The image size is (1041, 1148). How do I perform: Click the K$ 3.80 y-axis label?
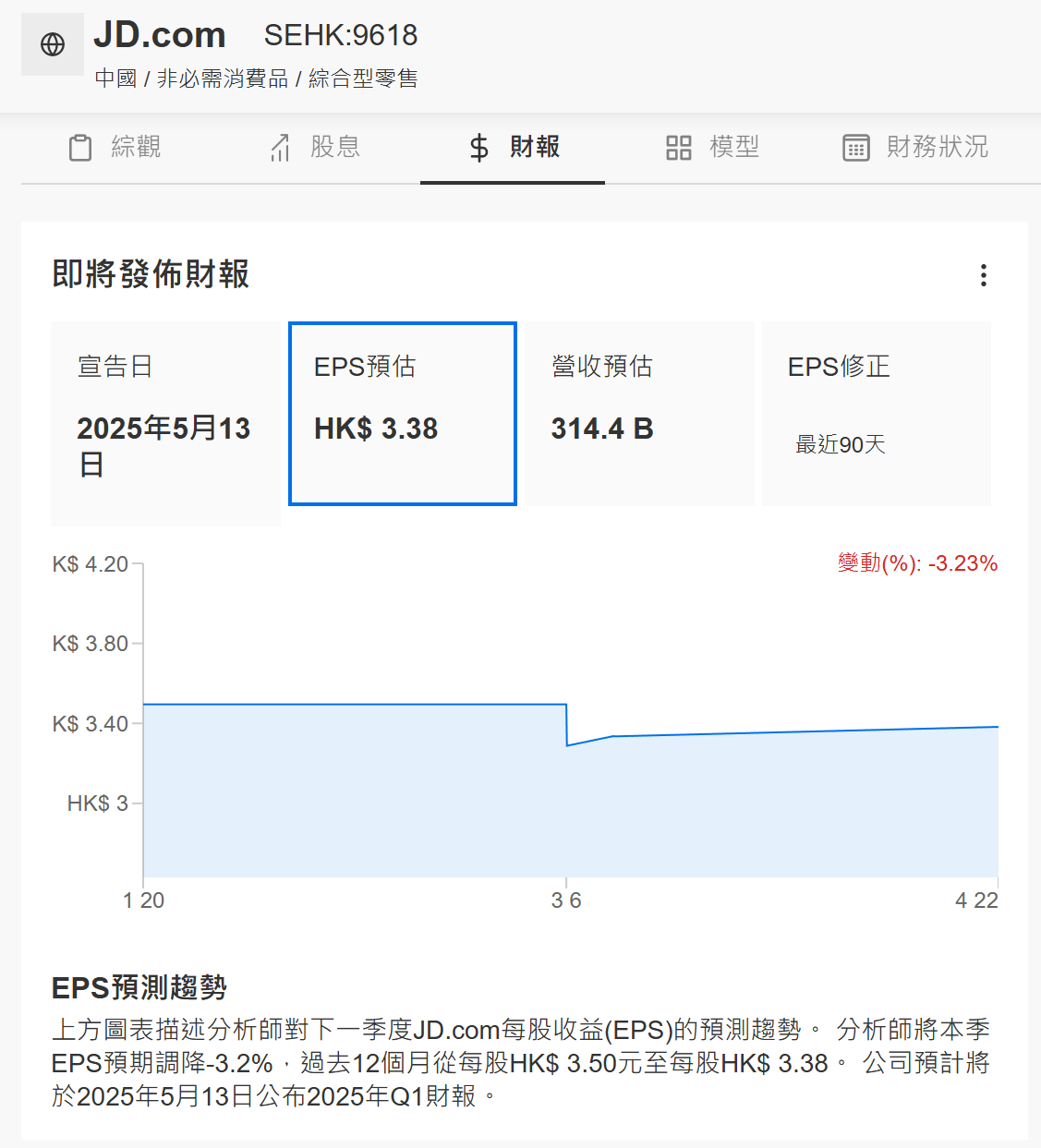91,644
